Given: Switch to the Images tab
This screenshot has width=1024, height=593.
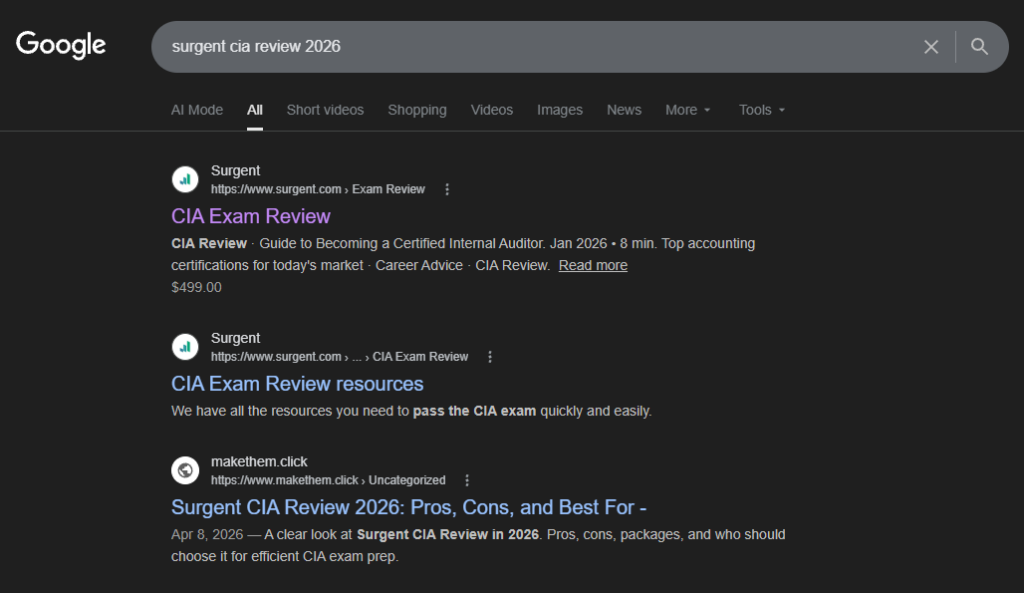Looking at the screenshot, I should coord(559,110).
